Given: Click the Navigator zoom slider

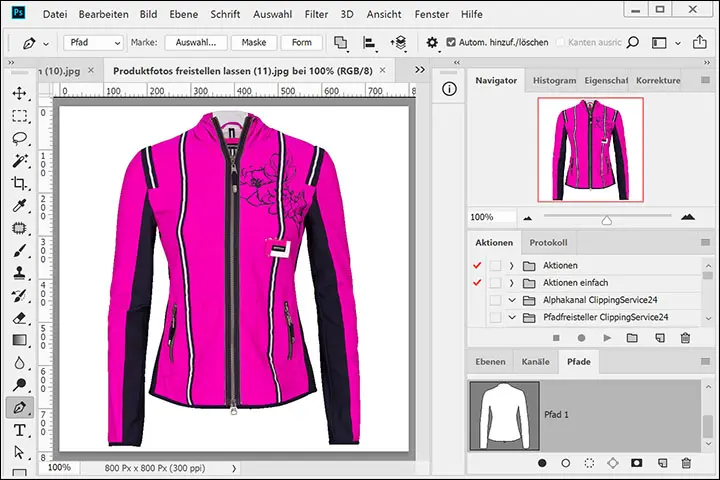Looking at the screenshot, I should [x=606, y=220].
